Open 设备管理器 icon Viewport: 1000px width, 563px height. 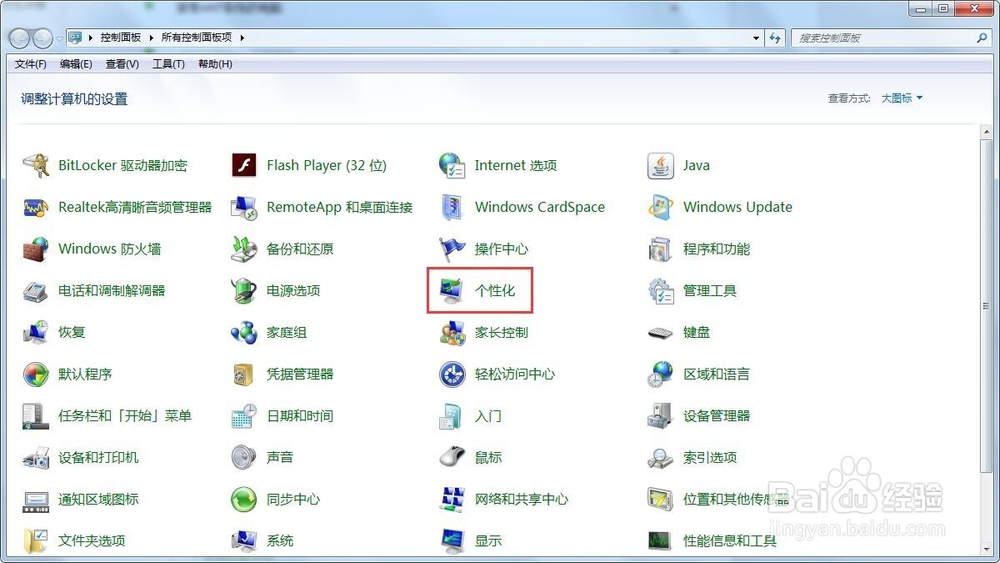660,416
